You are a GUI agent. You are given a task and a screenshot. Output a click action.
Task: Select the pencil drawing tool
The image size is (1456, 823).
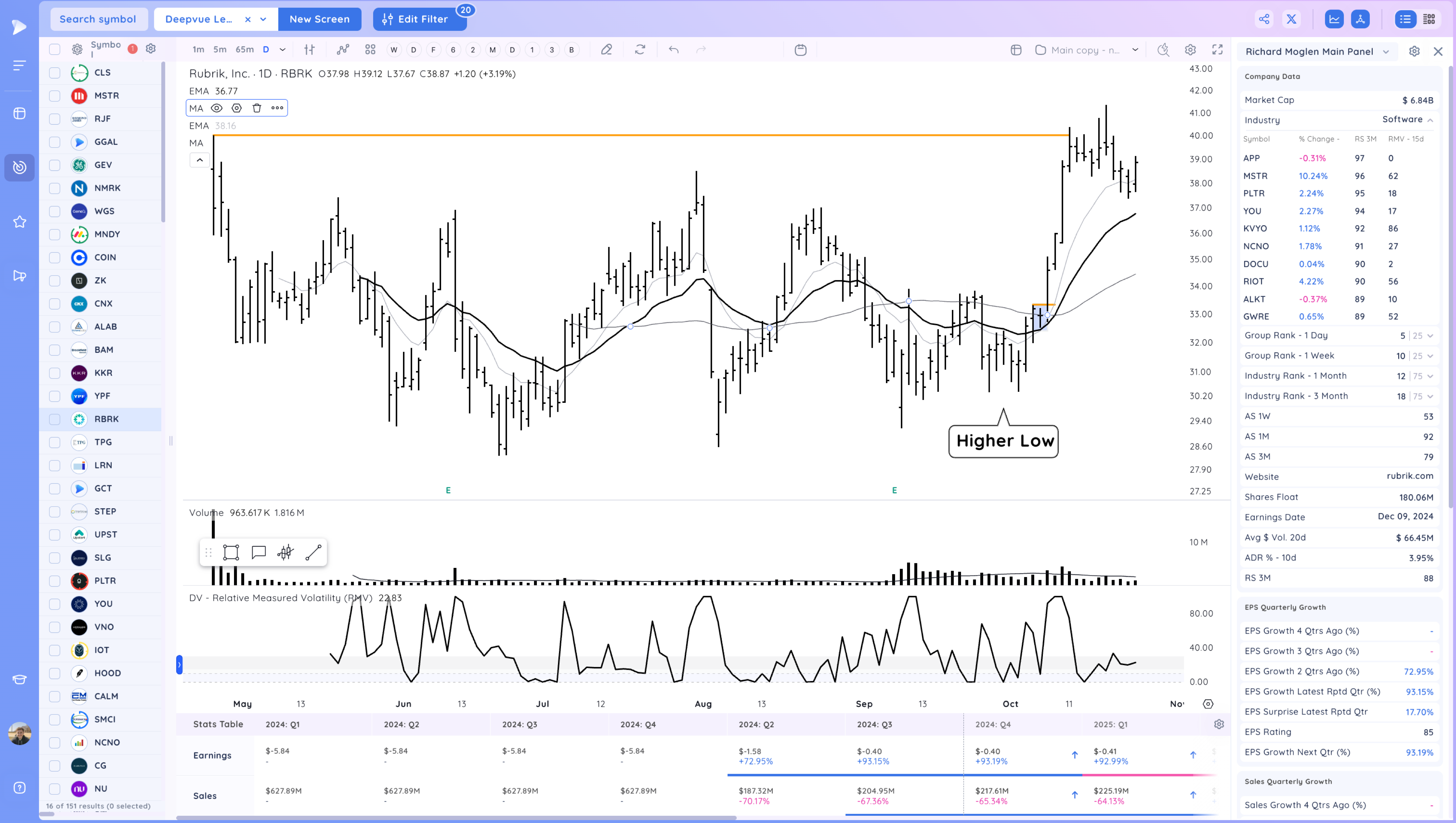tap(606, 50)
